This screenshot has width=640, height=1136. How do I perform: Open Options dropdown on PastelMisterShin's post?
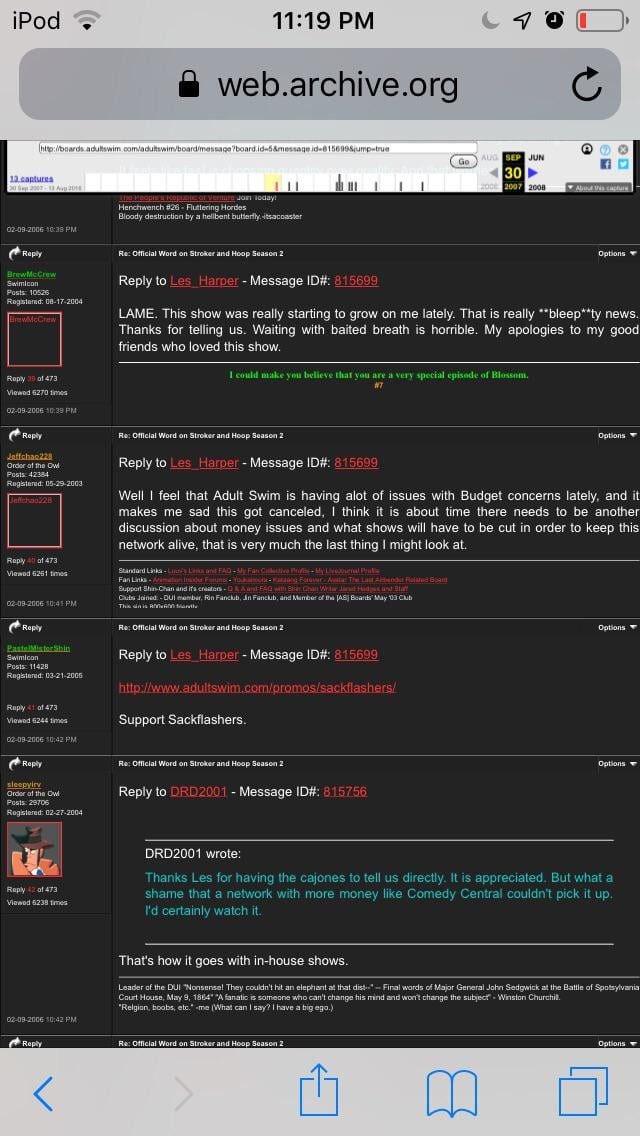pyautogui.click(x=618, y=627)
